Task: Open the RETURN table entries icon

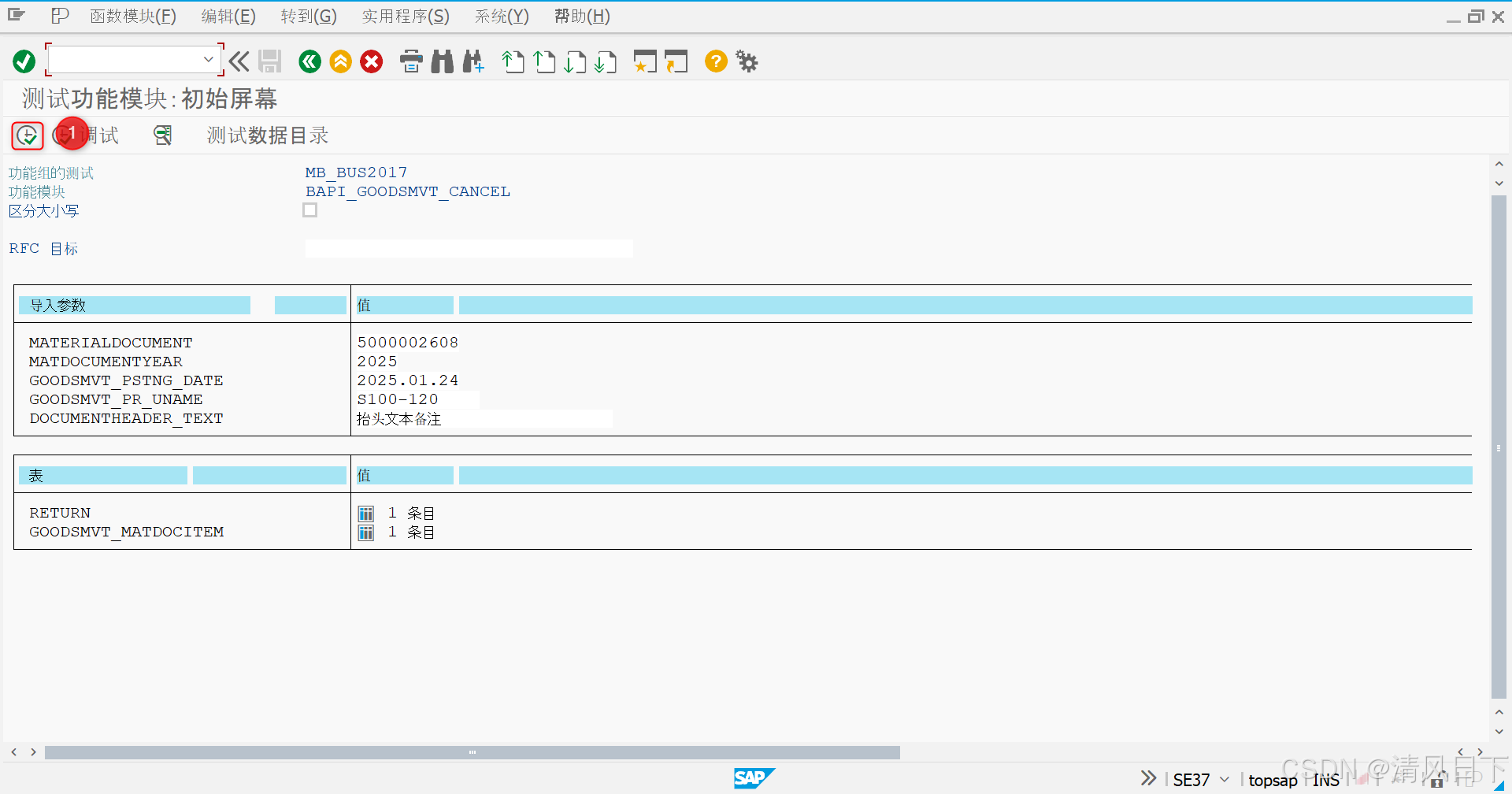Action: 365,513
